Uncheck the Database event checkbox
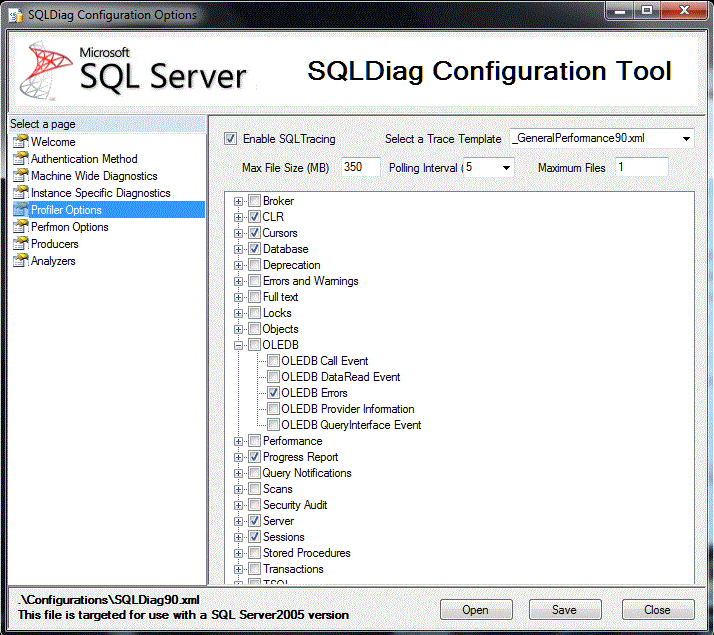This screenshot has width=714, height=635. coord(255,249)
